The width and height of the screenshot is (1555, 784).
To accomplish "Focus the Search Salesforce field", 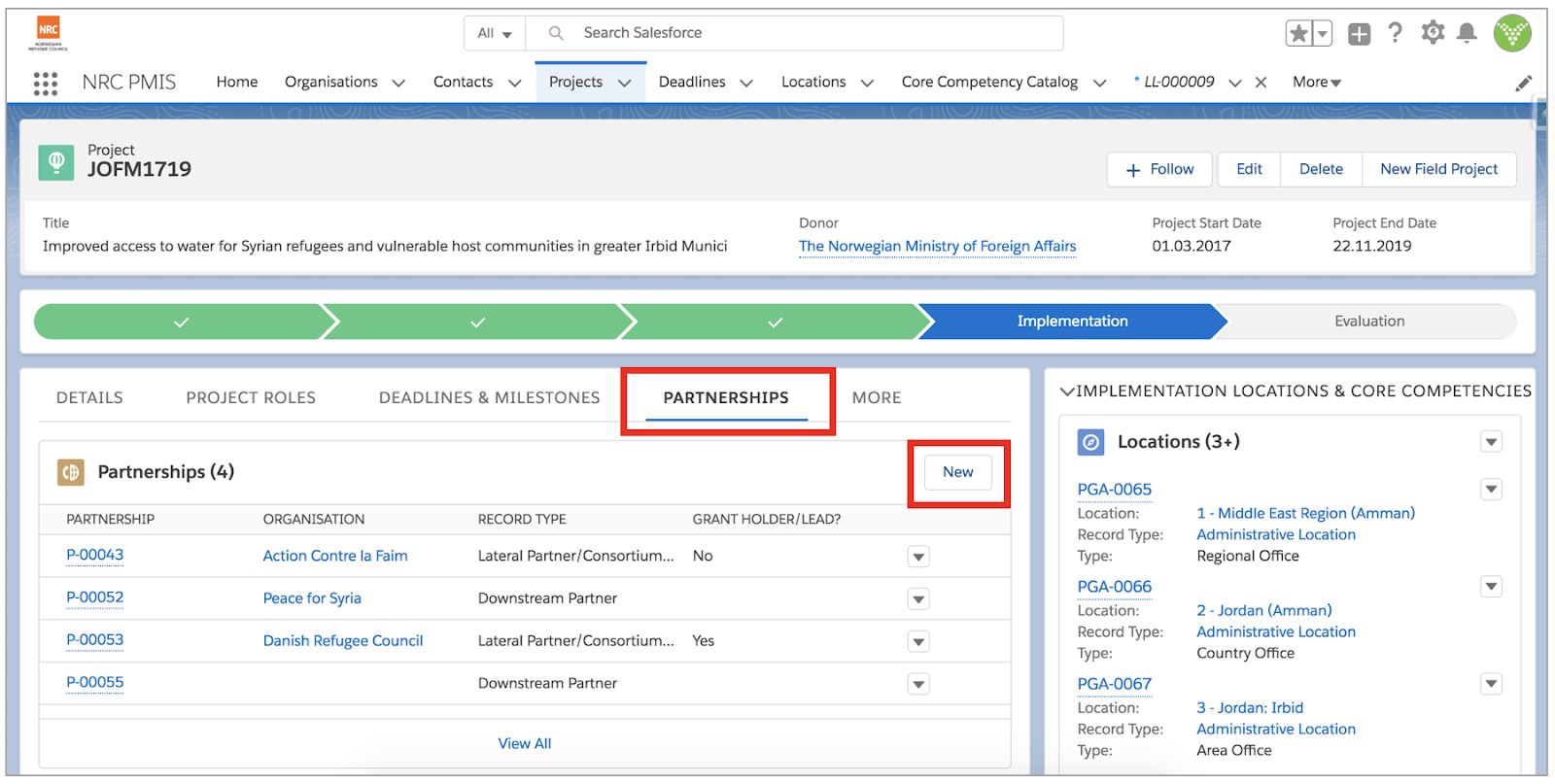I will [794, 33].
